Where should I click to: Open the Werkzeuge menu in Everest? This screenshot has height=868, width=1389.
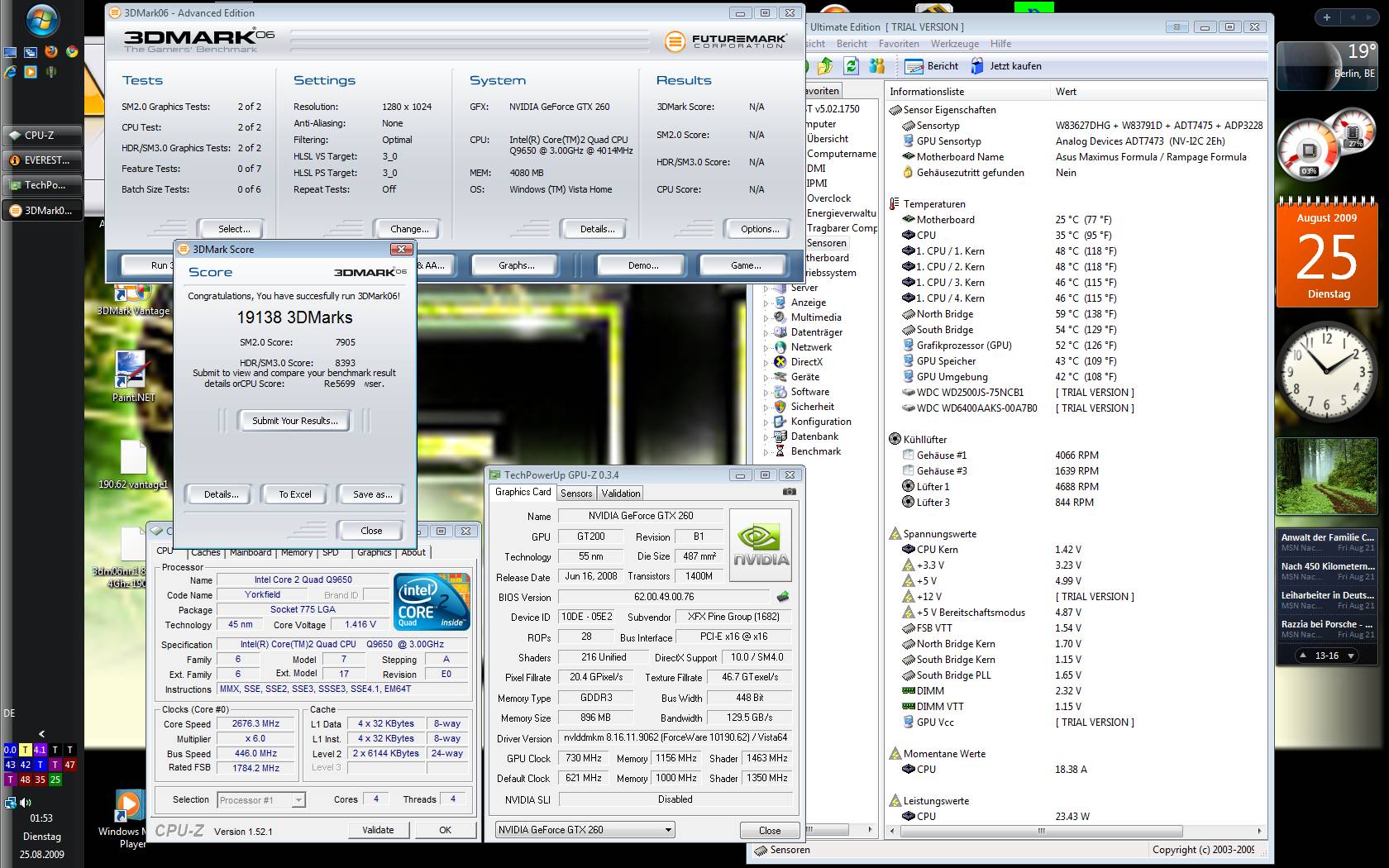954,44
